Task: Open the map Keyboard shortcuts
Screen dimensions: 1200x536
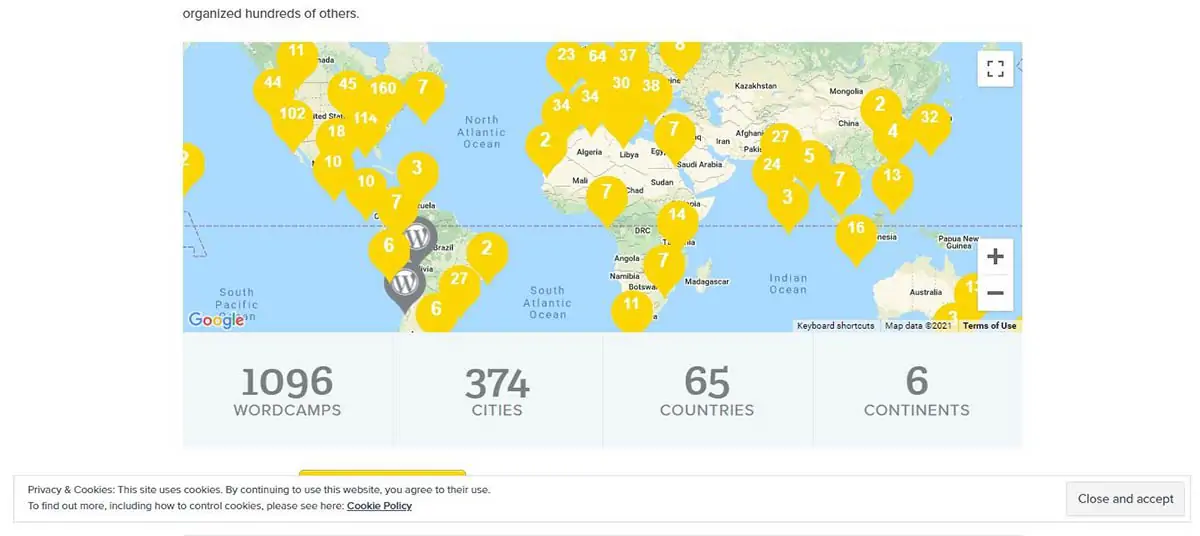Action: coord(836,326)
